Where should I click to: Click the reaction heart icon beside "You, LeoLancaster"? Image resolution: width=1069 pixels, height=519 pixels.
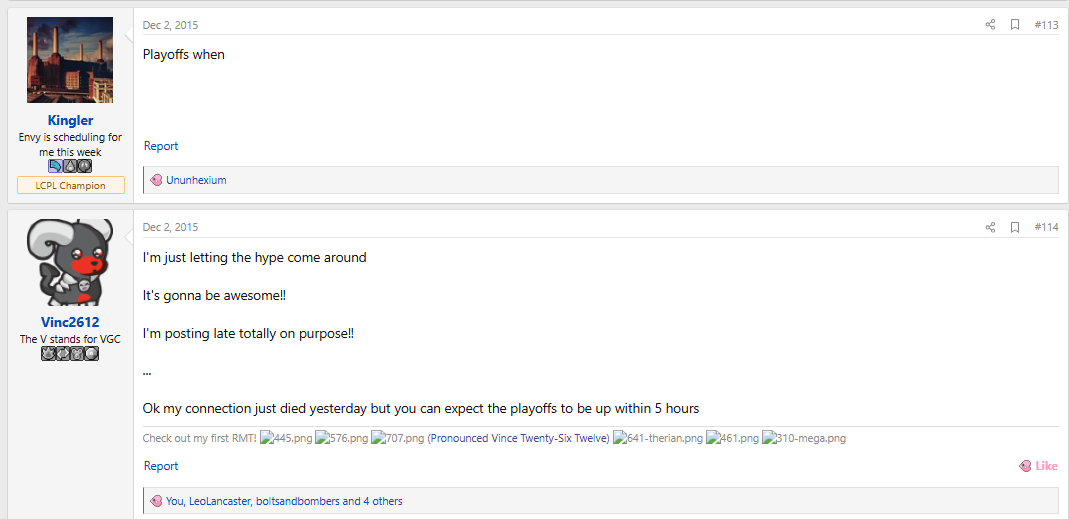pos(156,501)
